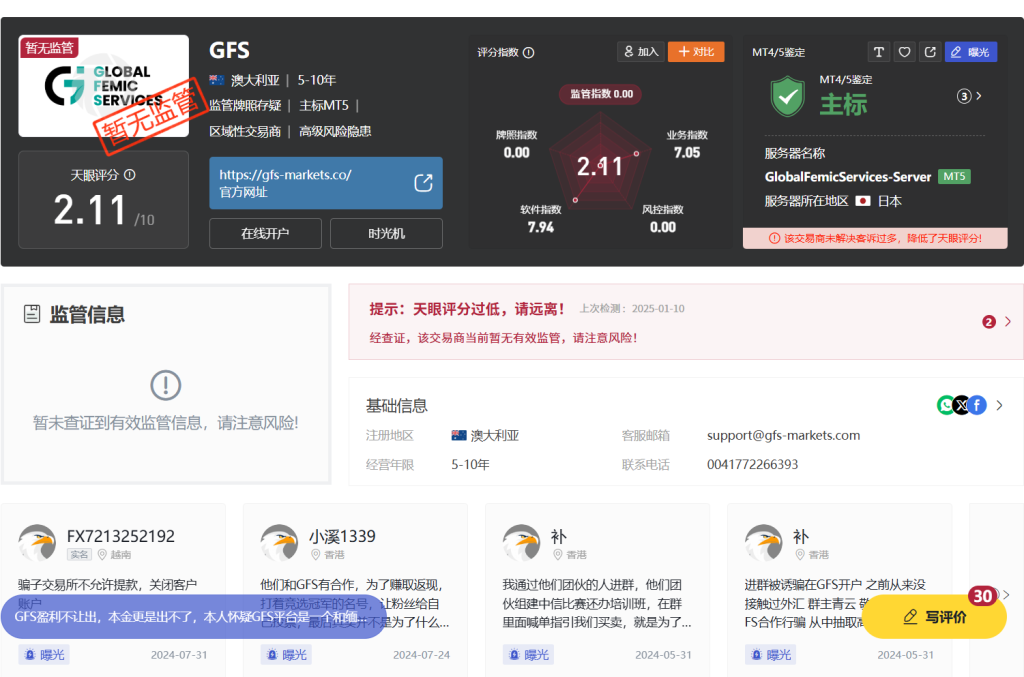Click the eagle avatar of FX7213252192

click(37, 543)
